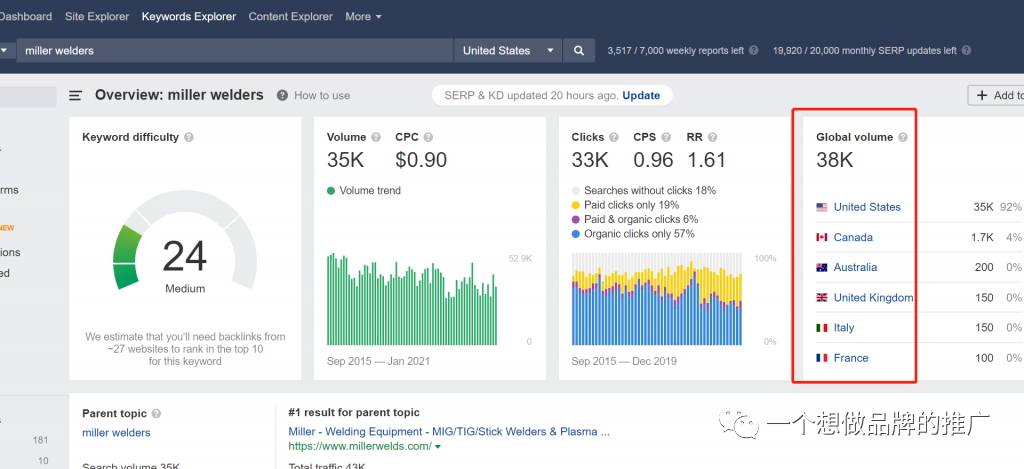Click help icon next to CPC
The image size is (1024, 469).
pos(429,137)
